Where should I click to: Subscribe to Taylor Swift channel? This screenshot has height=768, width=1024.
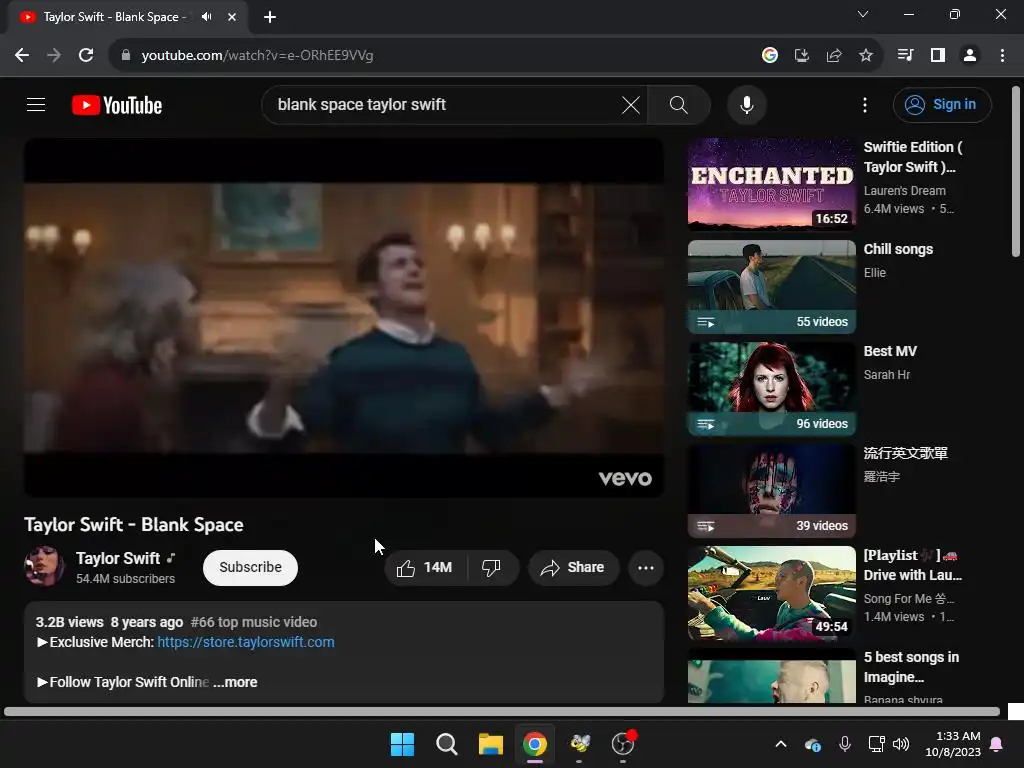click(x=250, y=568)
